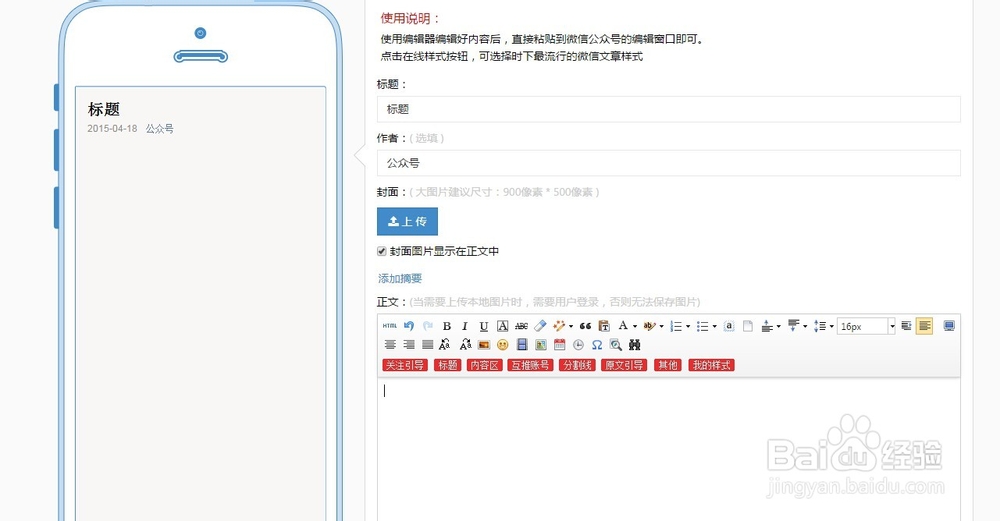Click the line height icon
1000x521 pixels.
820,326
